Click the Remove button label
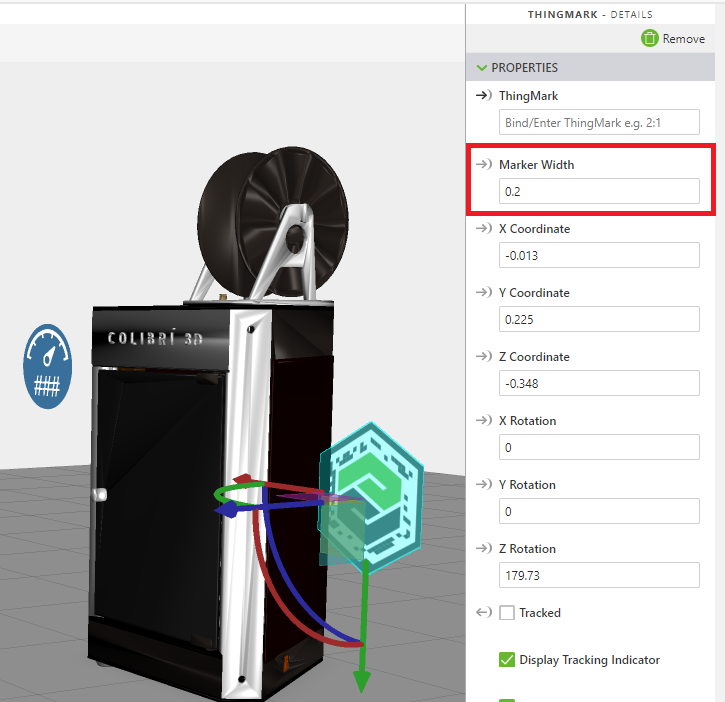 683,39
